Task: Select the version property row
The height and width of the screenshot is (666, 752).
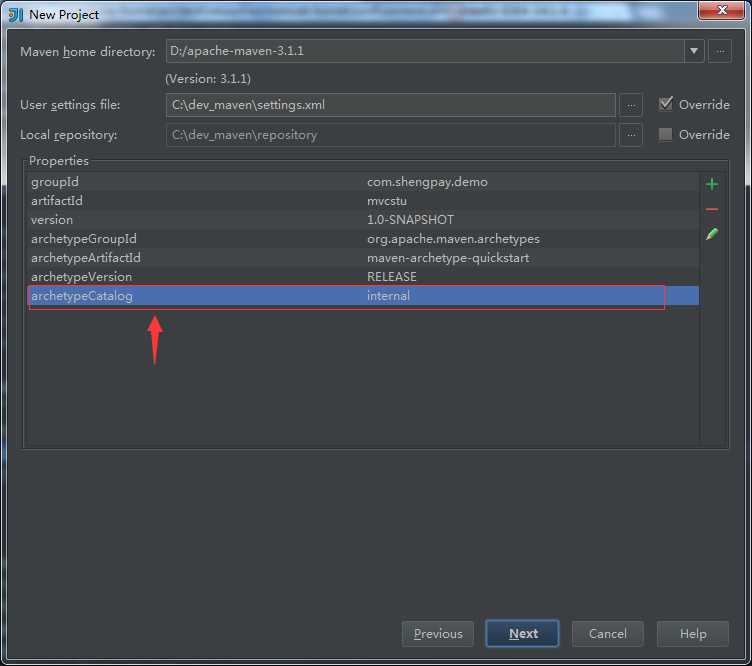Action: [363, 220]
